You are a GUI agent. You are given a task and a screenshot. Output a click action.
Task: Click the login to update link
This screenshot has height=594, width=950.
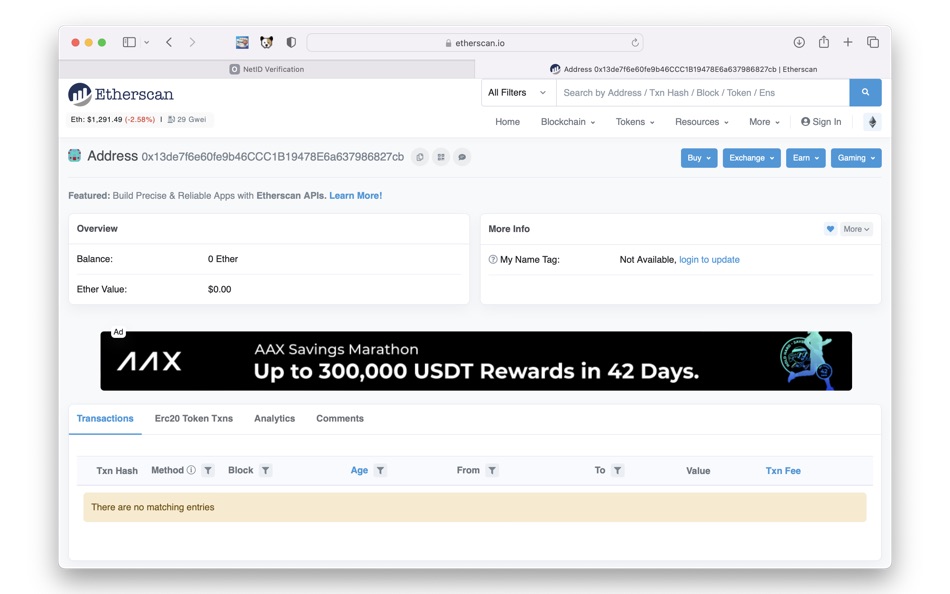pyautogui.click(x=709, y=259)
